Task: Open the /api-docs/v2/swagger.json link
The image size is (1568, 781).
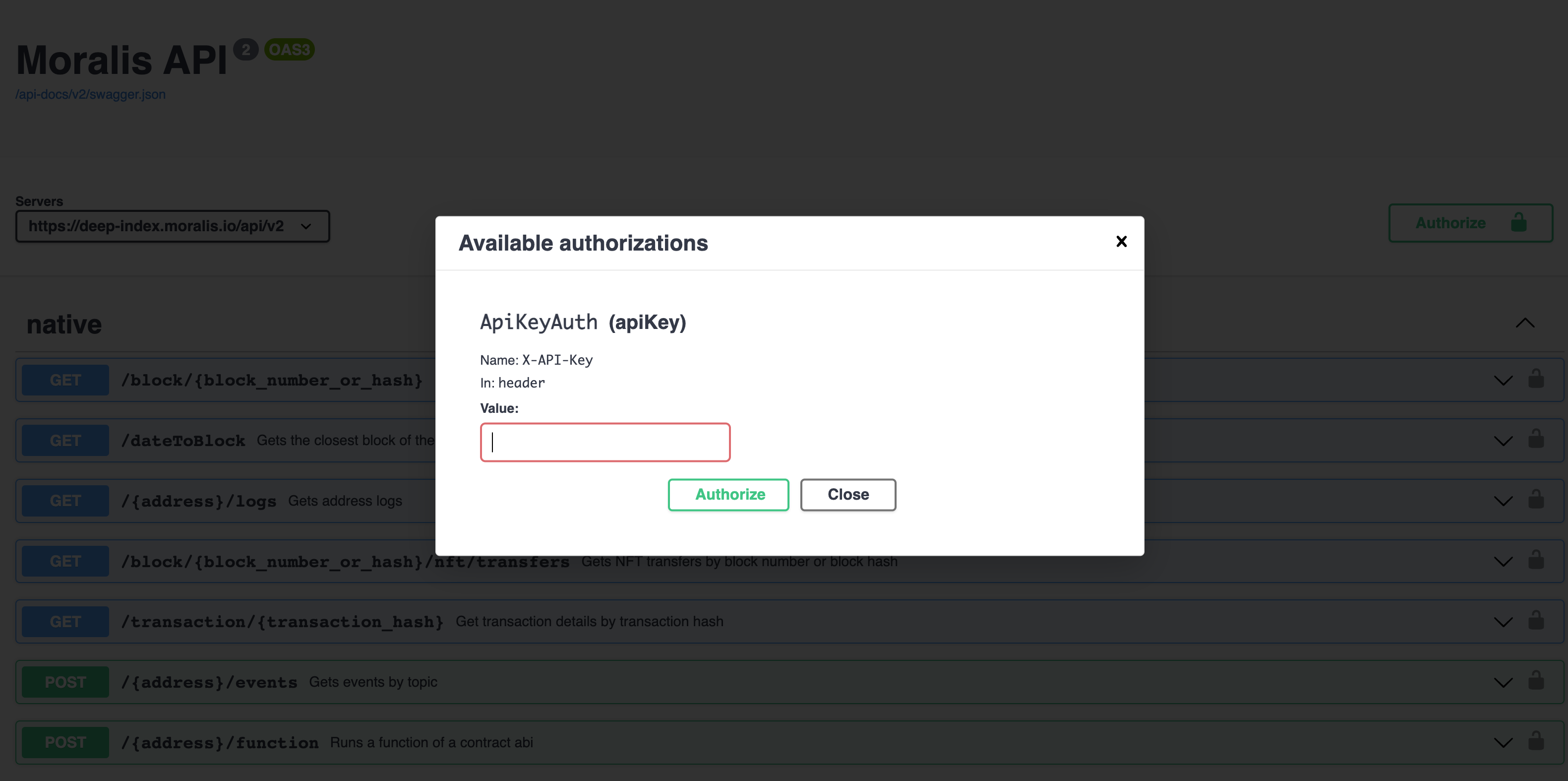Action: point(90,94)
